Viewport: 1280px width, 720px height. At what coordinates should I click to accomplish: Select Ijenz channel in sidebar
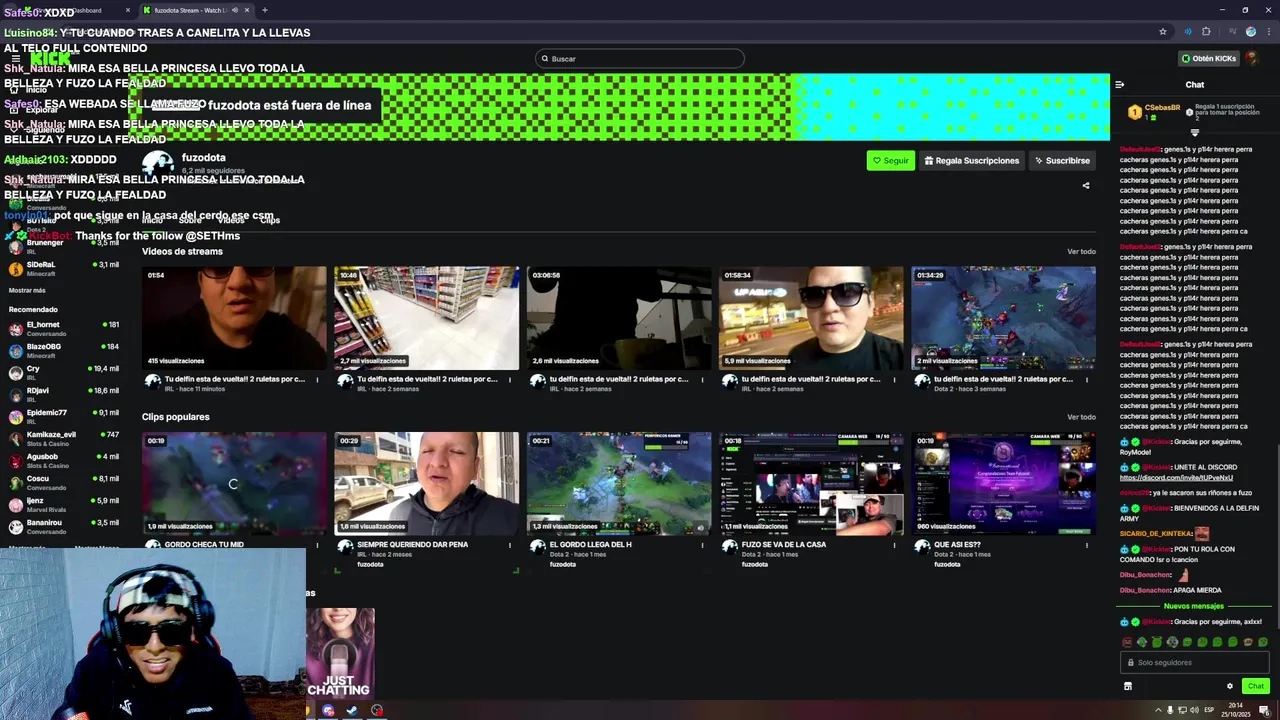(64, 505)
